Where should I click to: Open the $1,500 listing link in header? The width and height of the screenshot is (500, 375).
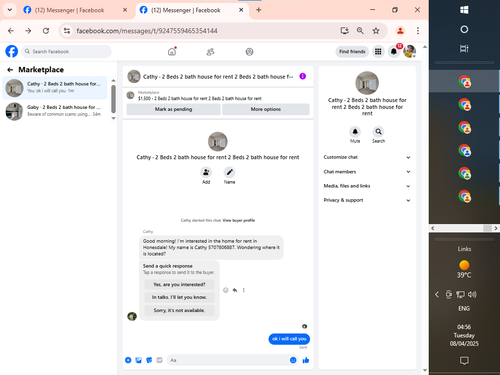pos(200,98)
